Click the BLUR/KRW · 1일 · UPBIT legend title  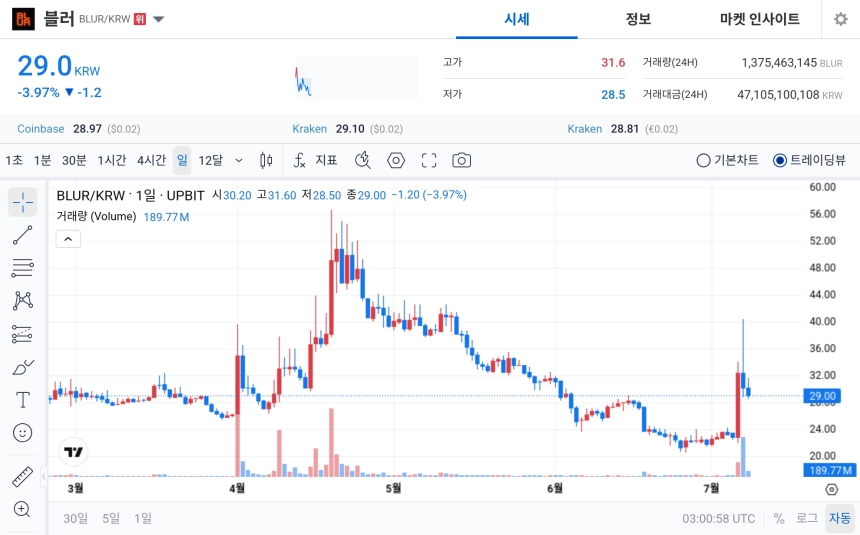coord(131,195)
